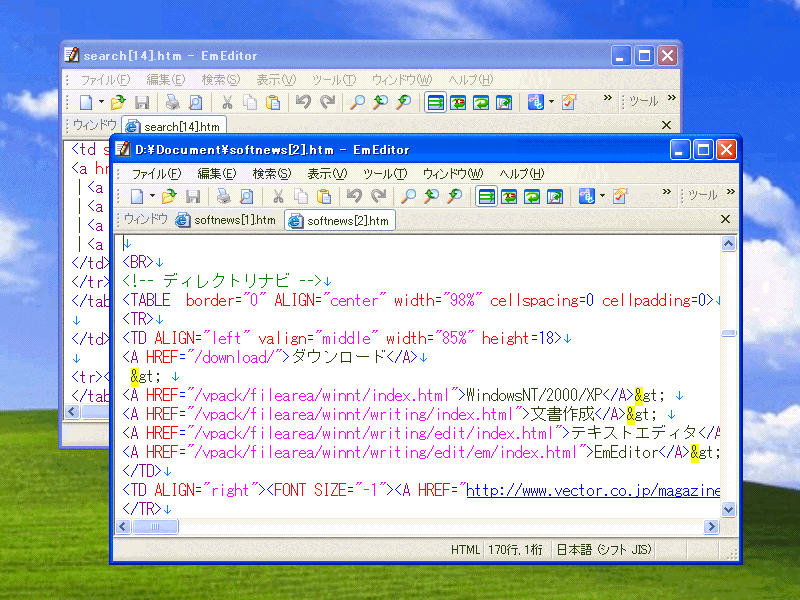Print the softnews[2].htm document
Image resolution: width=800 pixels, height=600 pixels.
[x=223, y=196]
